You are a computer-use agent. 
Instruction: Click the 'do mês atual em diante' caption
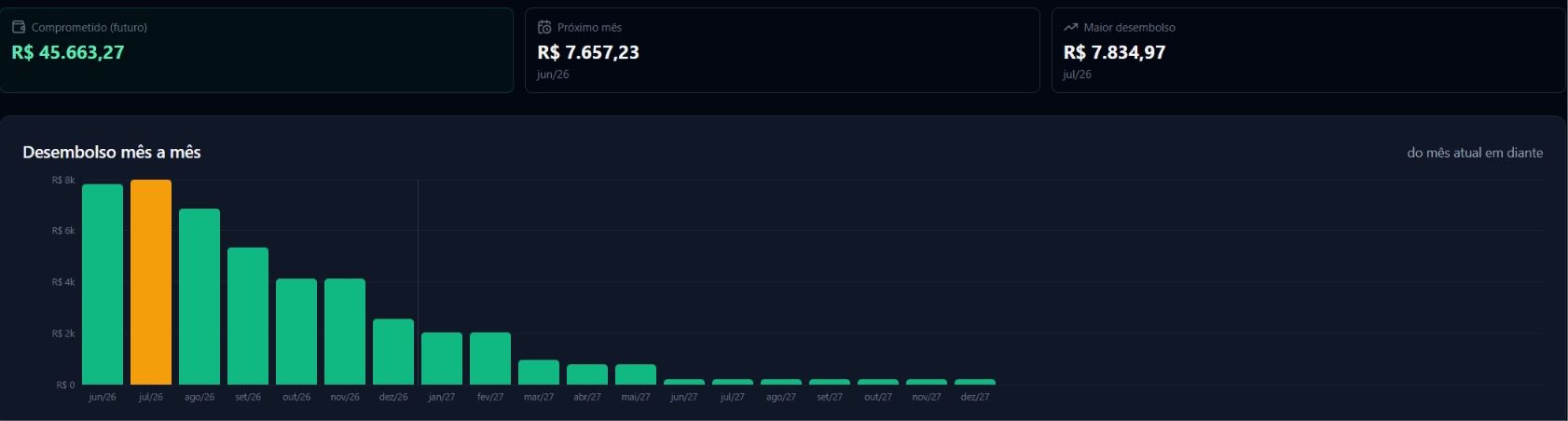[x=1475, y=153]
